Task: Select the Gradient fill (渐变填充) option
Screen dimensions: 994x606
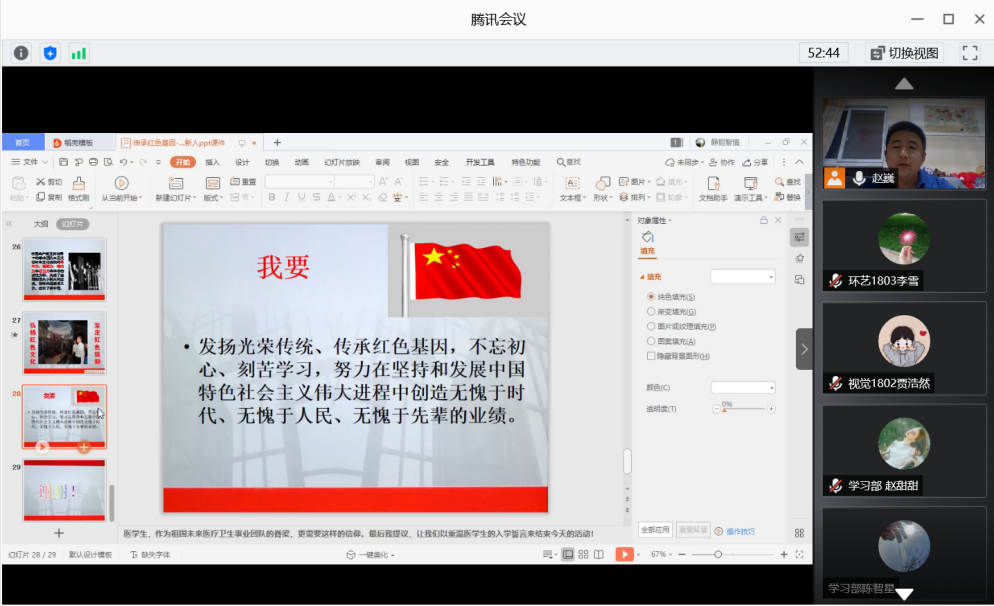Action: pos(651,311)
